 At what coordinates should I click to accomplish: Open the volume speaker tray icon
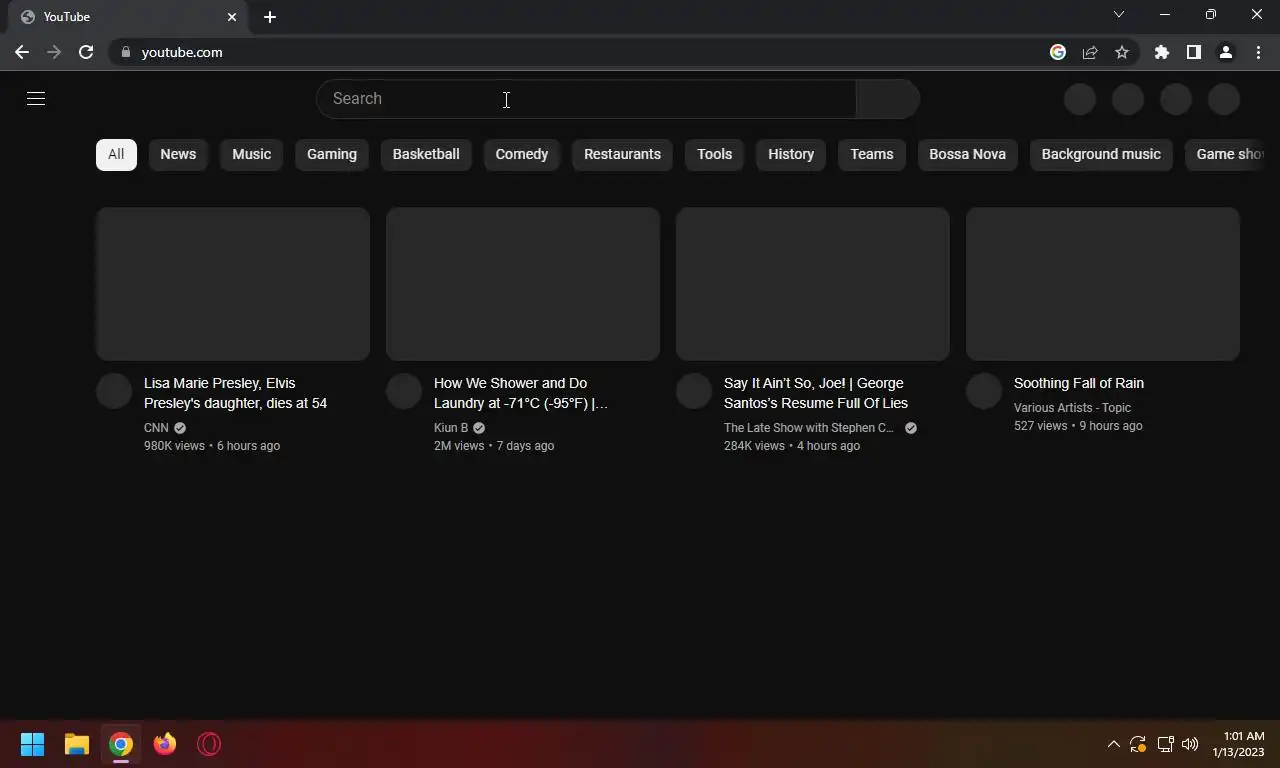click(x=1190, y=744)
